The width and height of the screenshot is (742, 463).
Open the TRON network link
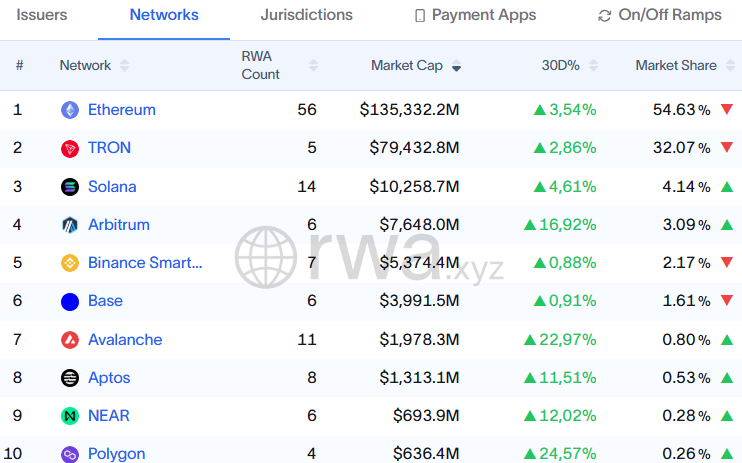(x=109, y=148)
